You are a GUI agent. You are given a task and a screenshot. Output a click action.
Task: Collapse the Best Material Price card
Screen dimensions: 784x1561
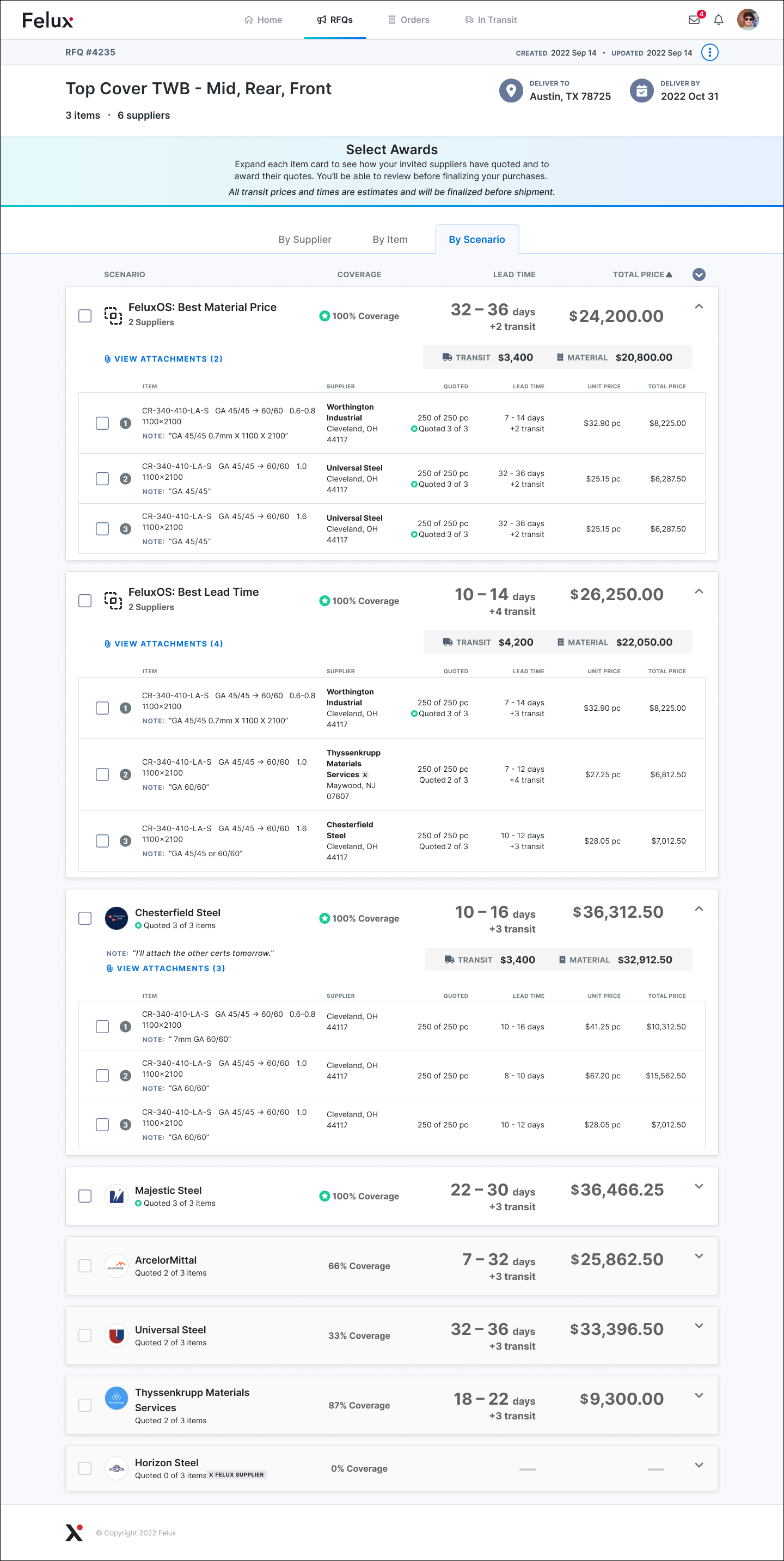coord(699,307)
